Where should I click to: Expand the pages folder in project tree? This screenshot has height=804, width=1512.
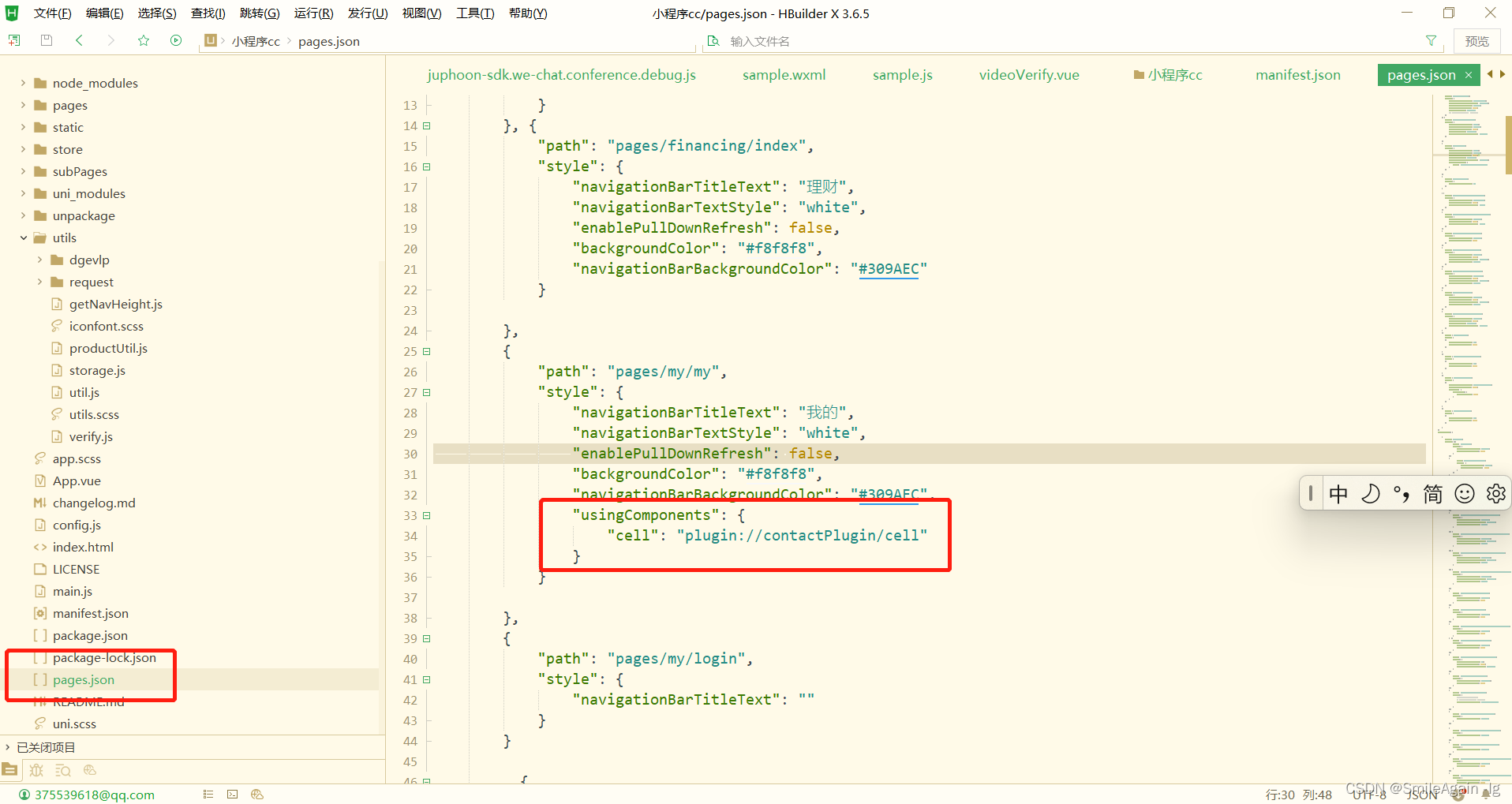[x=23, y=105]
